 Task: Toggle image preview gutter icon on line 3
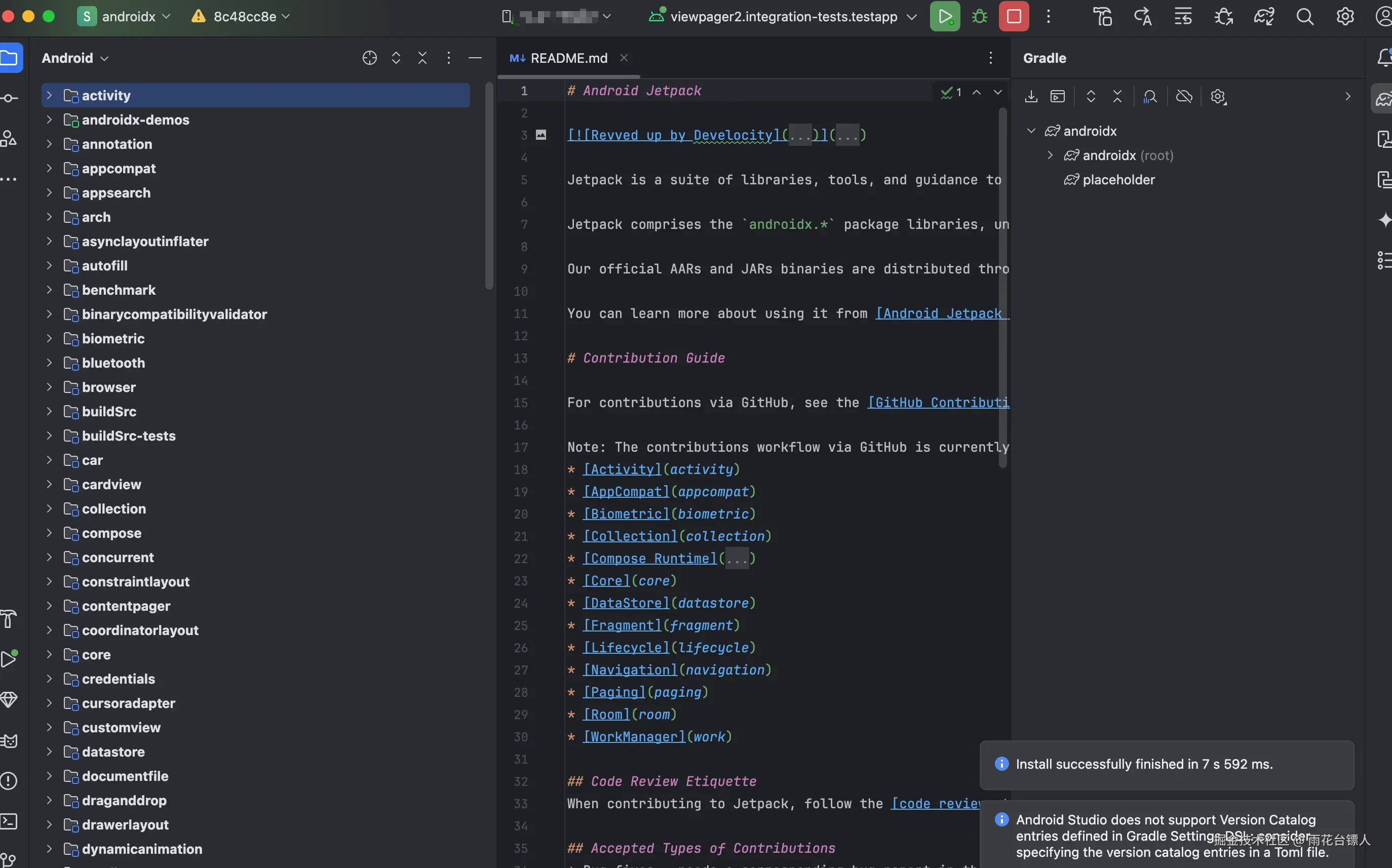(541, 135)
